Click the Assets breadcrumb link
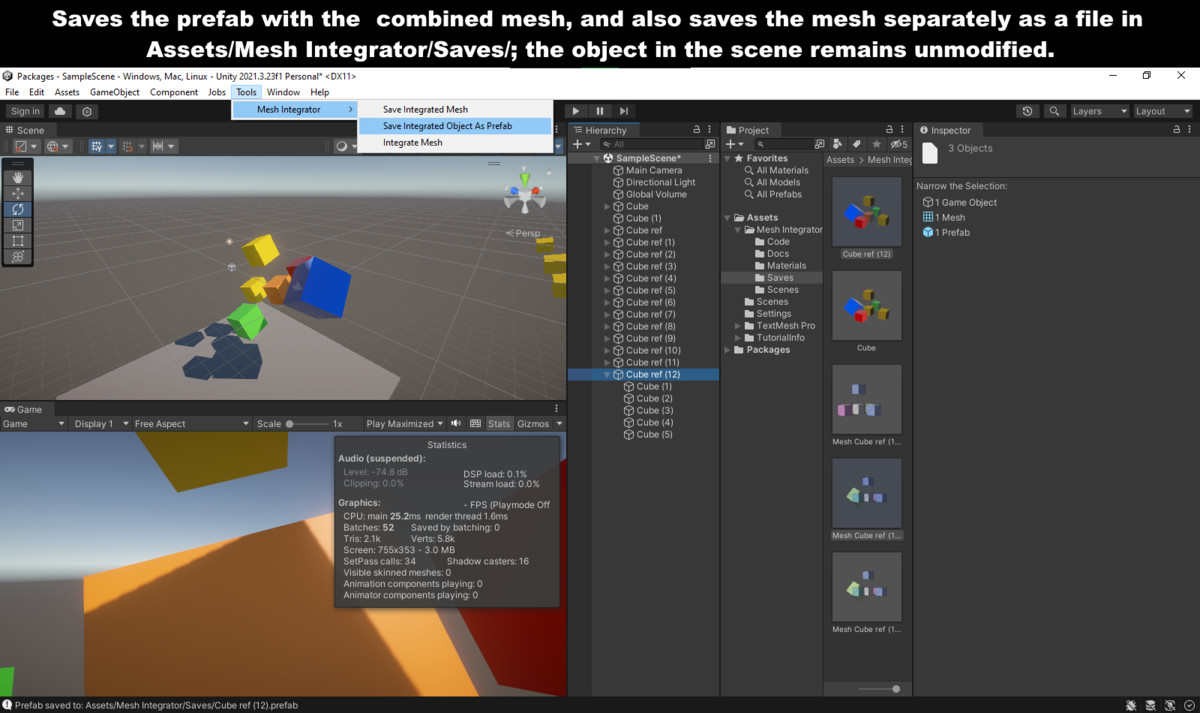This screenshot has width=1200, height=713. pyautogui.click(x=840, y=160)
